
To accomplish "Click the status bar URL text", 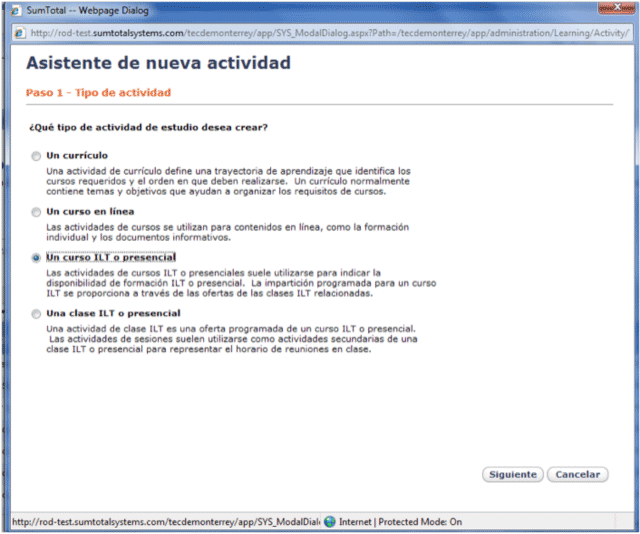I will click(x=166, y=522).
